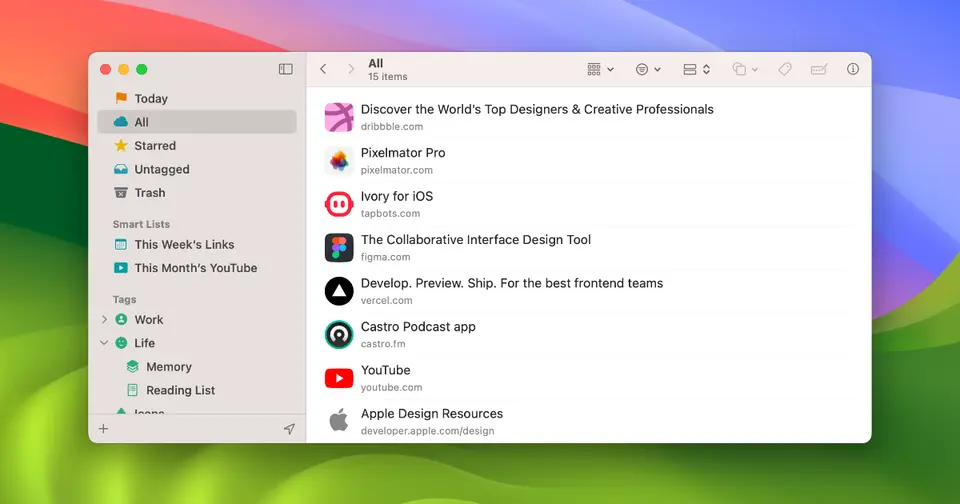Select the "Ivory for iOS" title
Screen dimensions: 960x504
[x=397, y=197]
